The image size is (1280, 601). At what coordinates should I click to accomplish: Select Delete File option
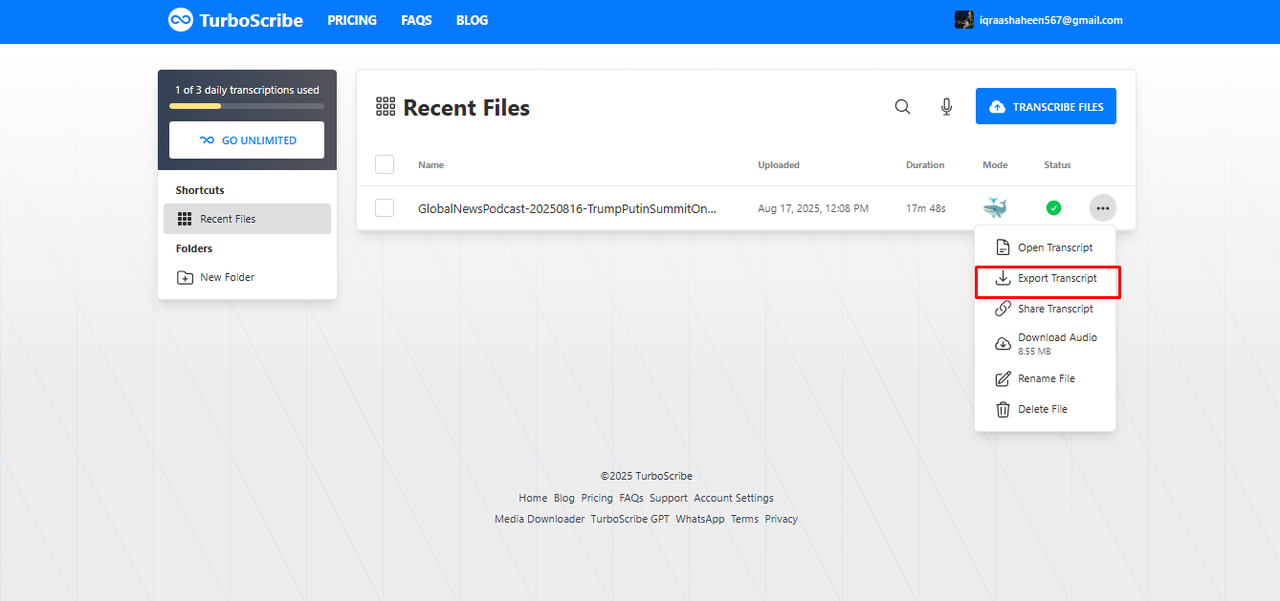pos(1043,409)
